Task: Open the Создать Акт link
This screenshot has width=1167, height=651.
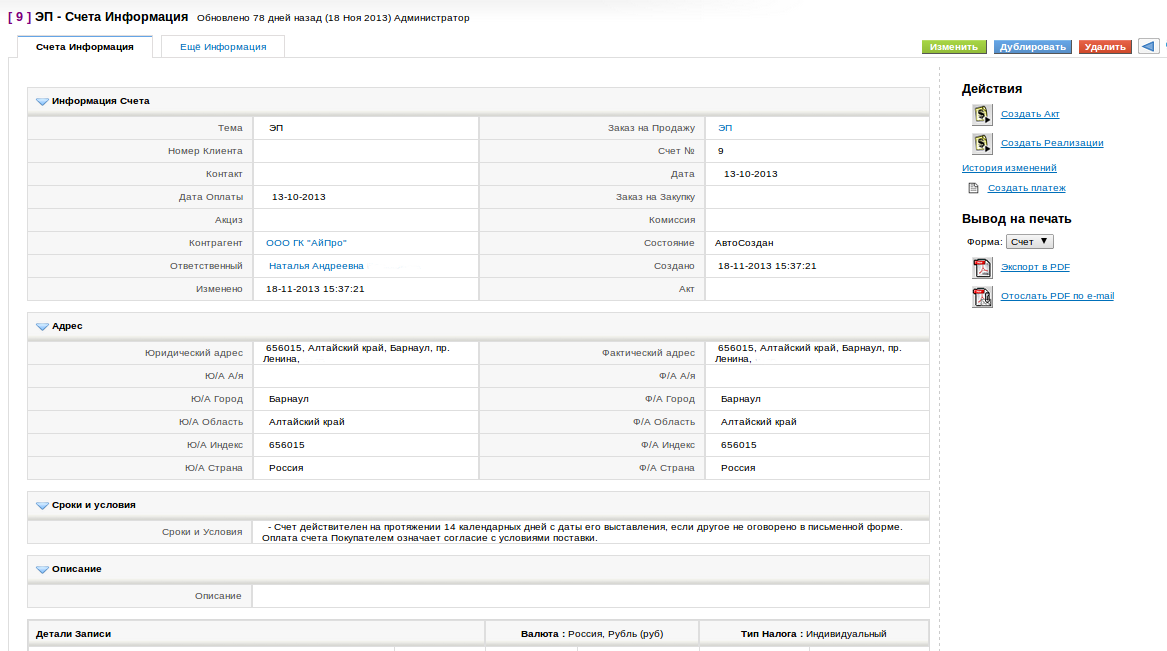Action: [1030, 114]
